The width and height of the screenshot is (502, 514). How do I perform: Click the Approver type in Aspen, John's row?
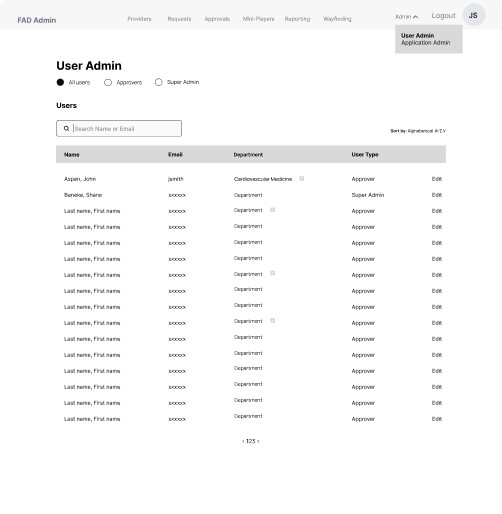[x=363, y=179]
